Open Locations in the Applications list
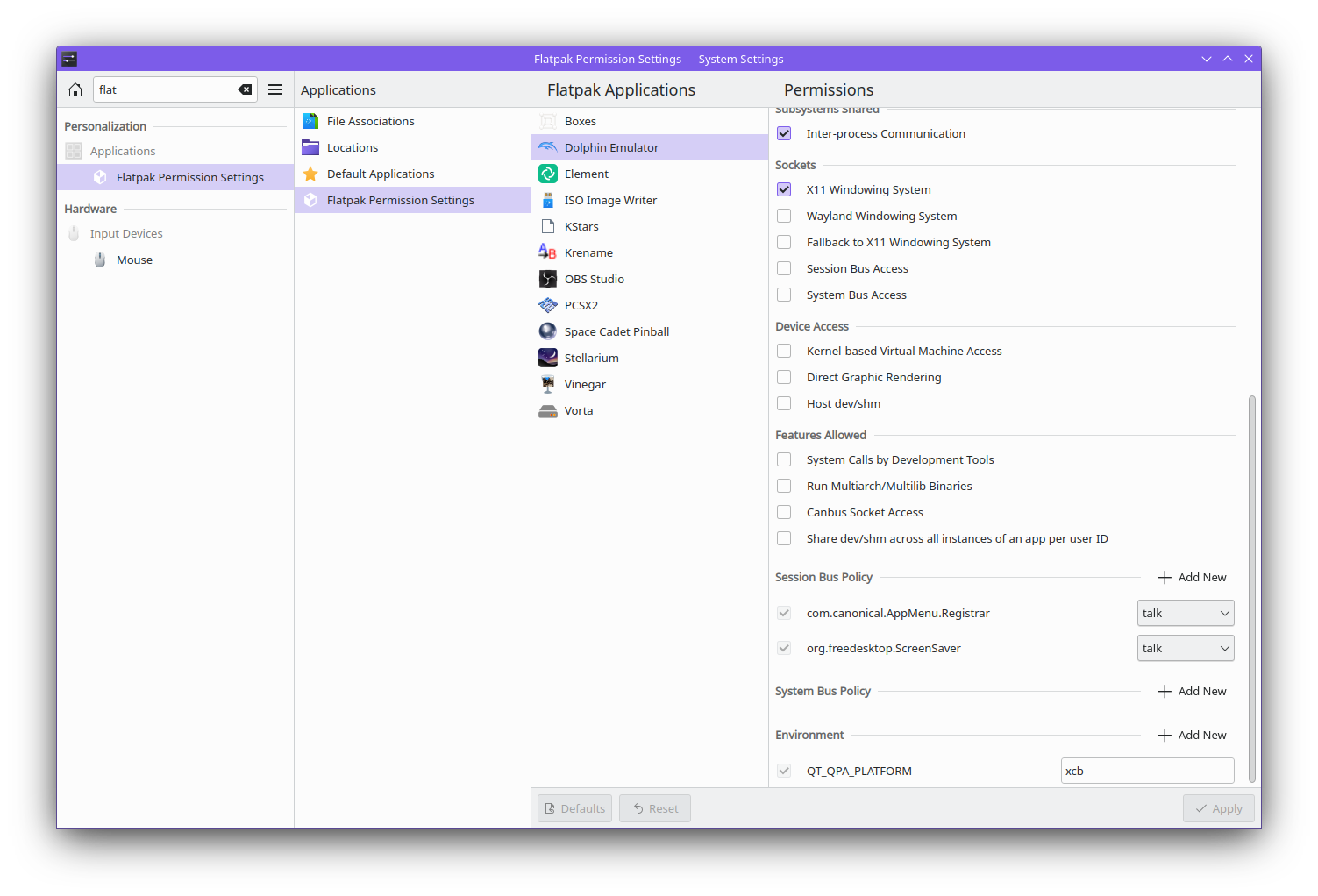Image resolution: width=1318 pixels, height=896 pixels. tap(412, 147)
